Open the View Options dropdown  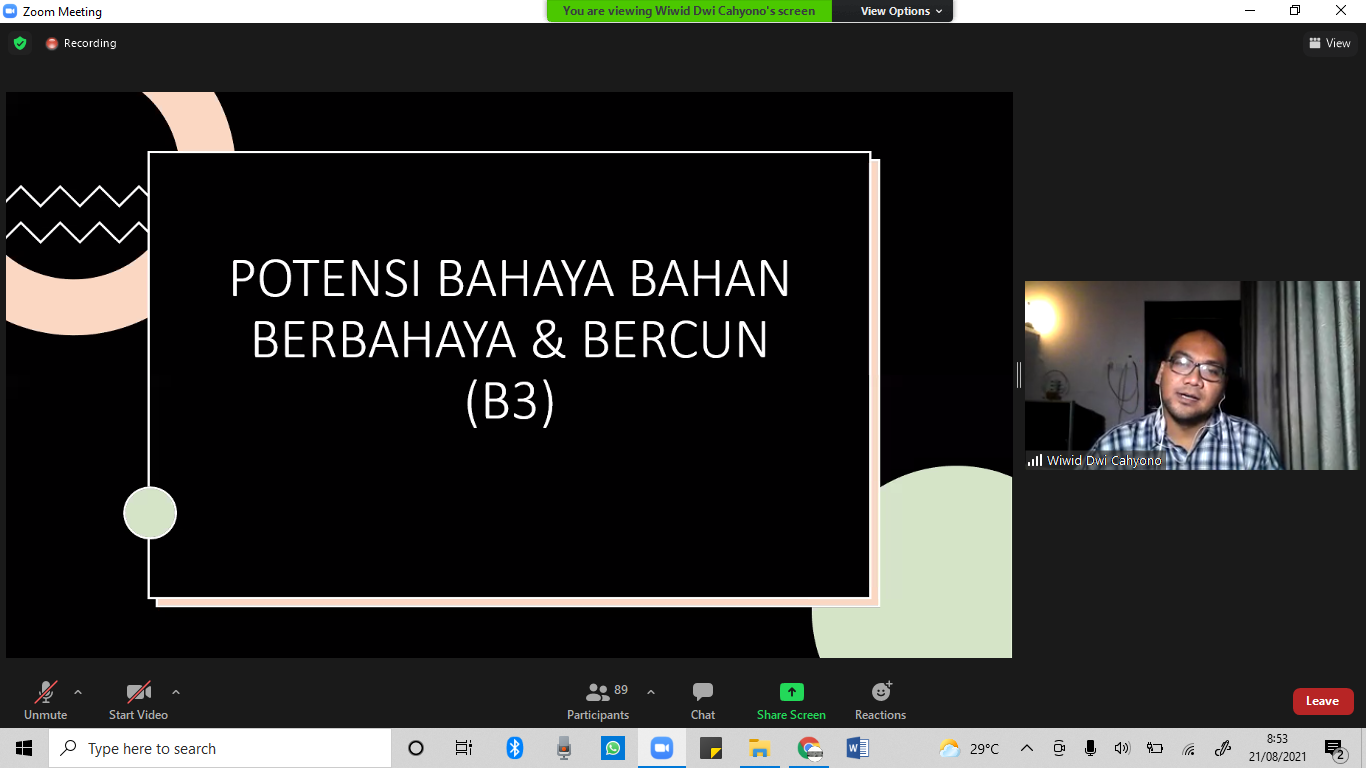[901, 11]
